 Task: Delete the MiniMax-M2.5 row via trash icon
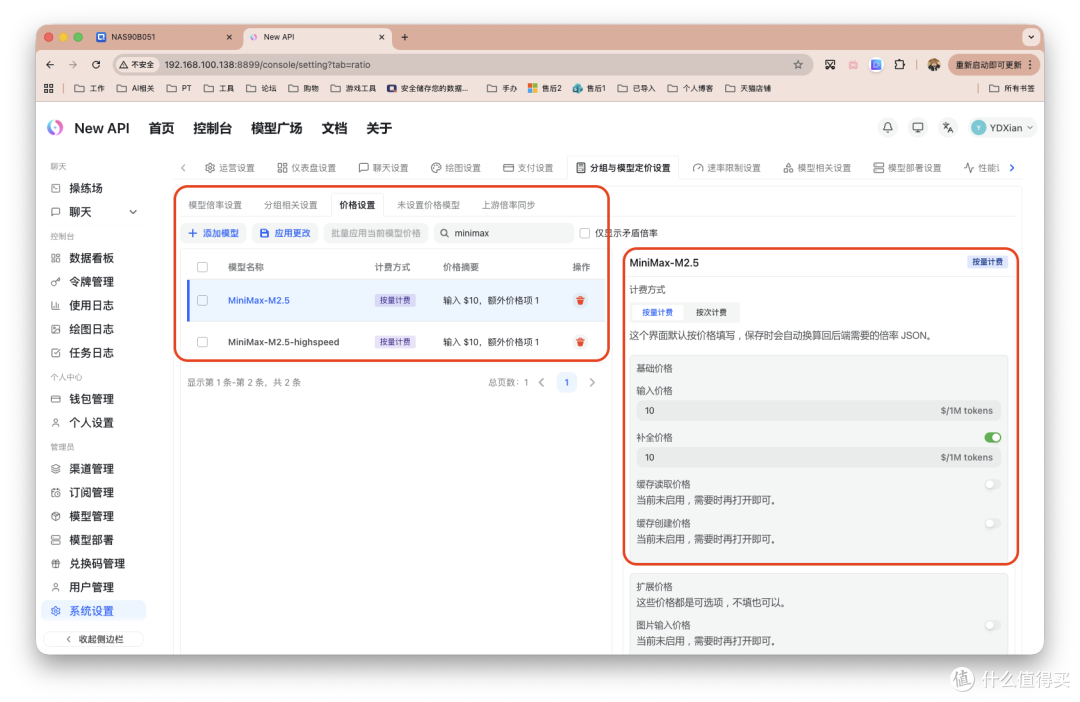coord(580,300)
